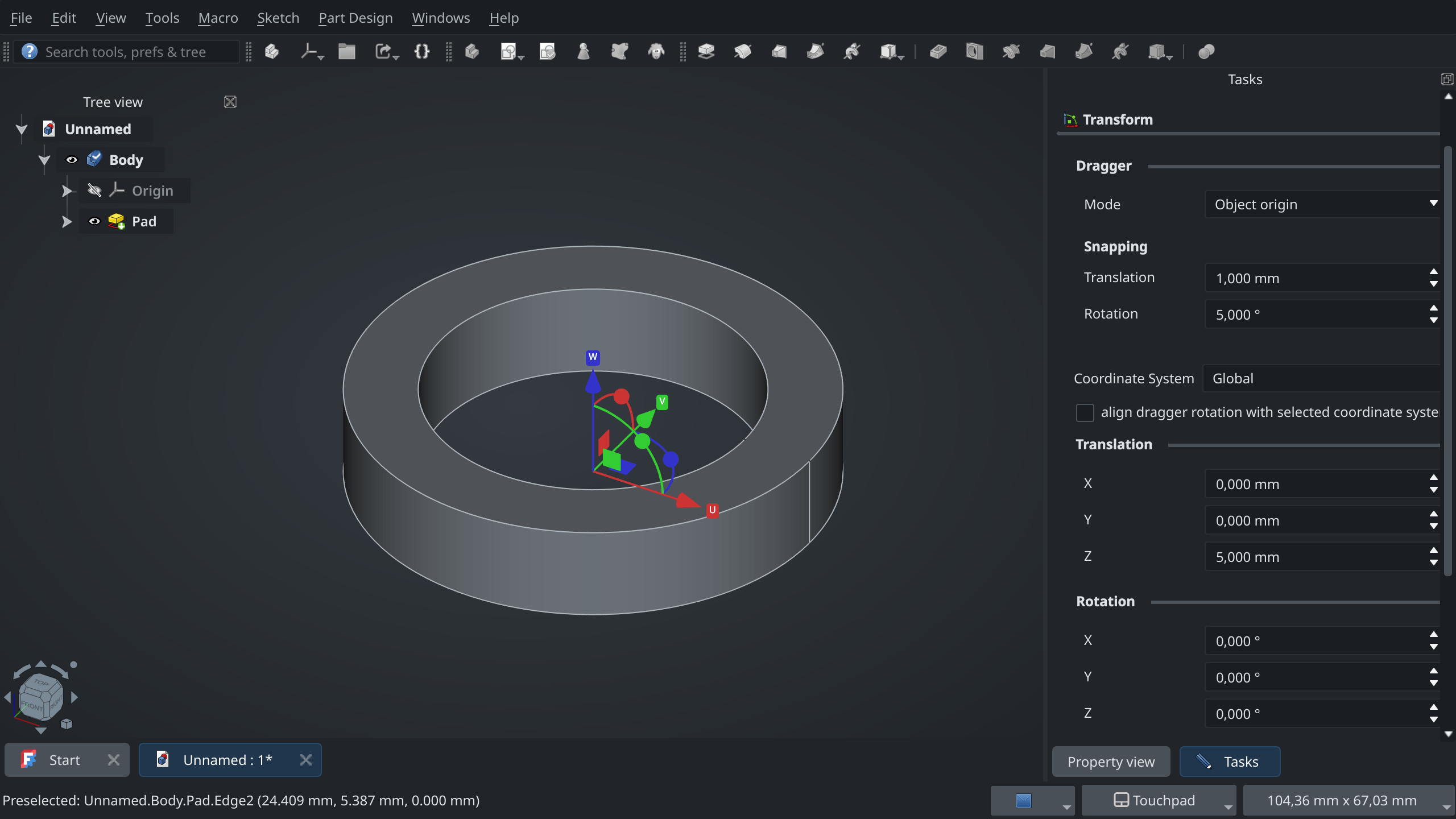The width and height of the screenshot is (1456, 819).
Task: Click the Property view button
Action: [x=1111, y=762]
